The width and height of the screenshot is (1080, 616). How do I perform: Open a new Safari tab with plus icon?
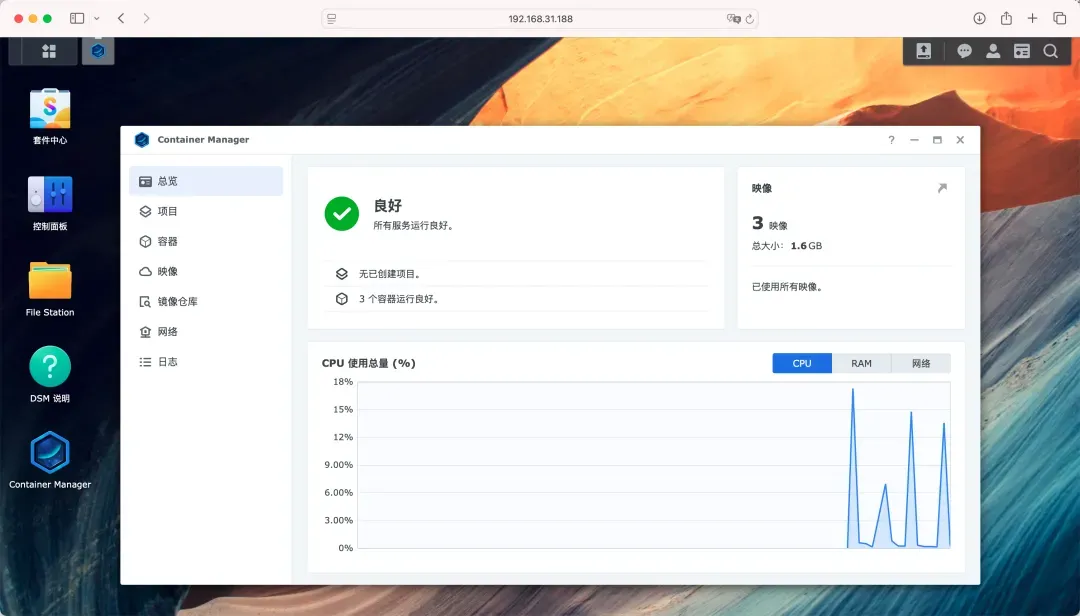click(1032, 19)
